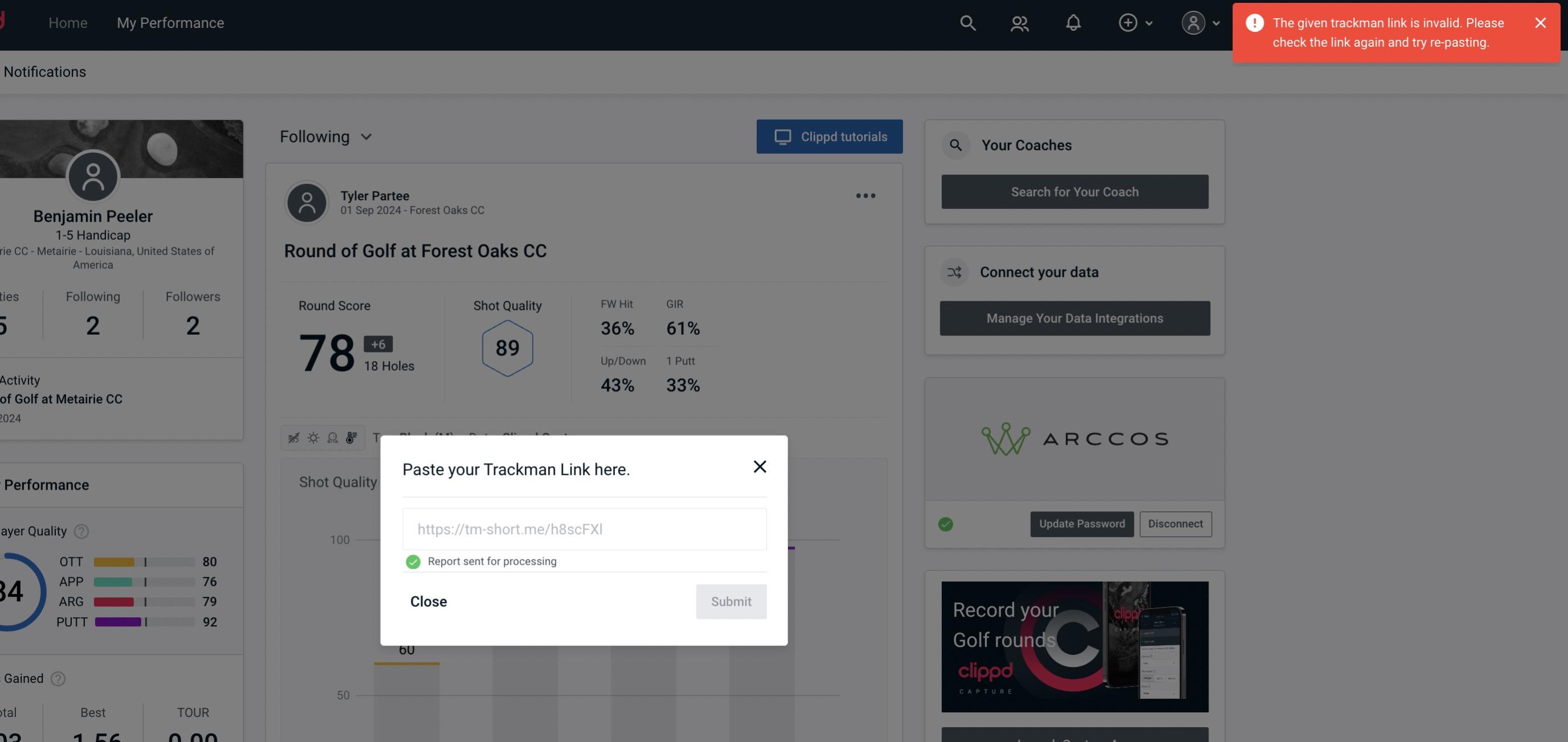Click the user profile avatar icon
The image size is (1568, 742).
pyautogui.click(x=1192, y=22)
